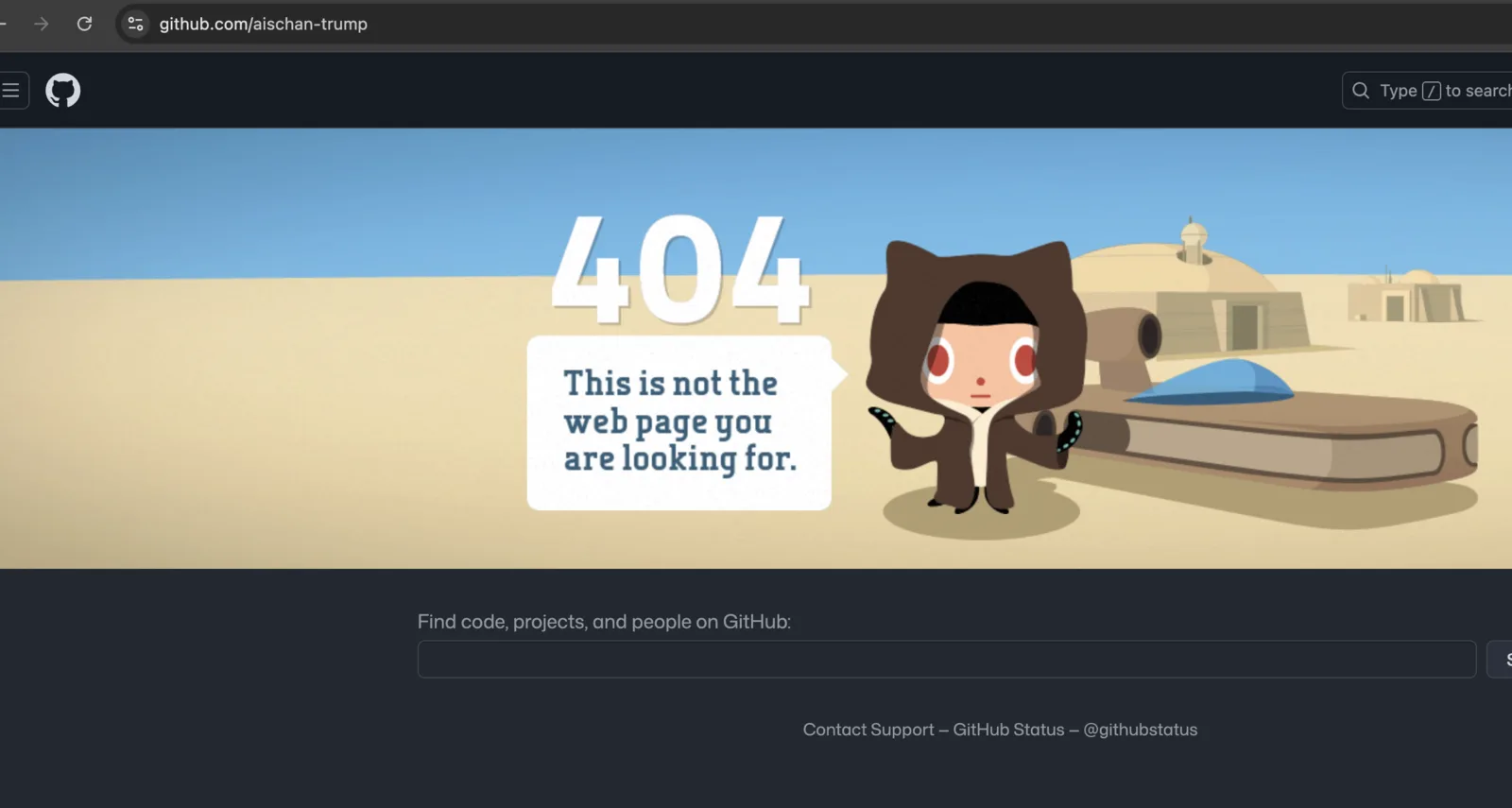Click the 'This is not the web page' message

click(x=679, y=421)
